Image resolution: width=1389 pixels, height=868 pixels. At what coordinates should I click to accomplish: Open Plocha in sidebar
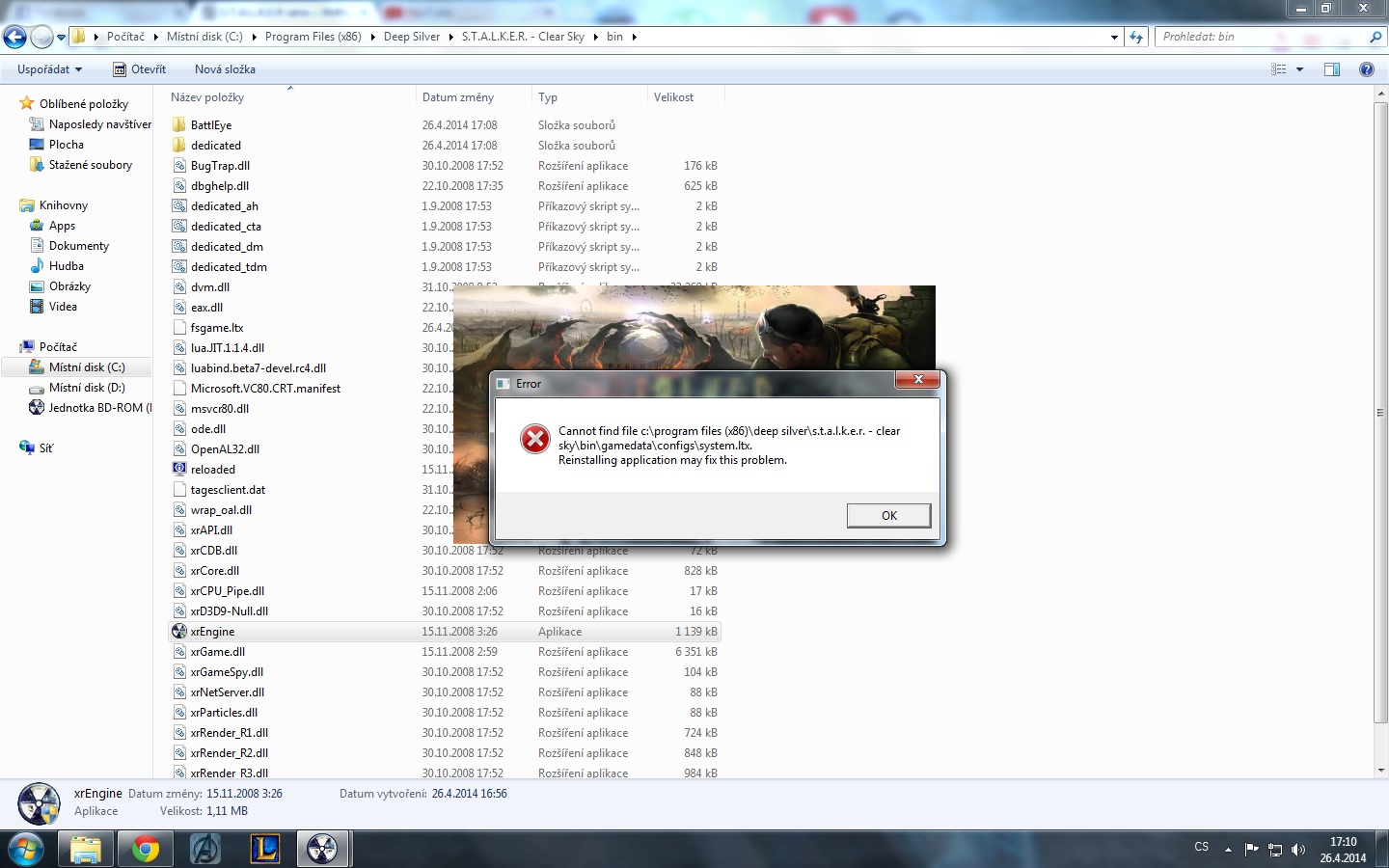[57, 145]
